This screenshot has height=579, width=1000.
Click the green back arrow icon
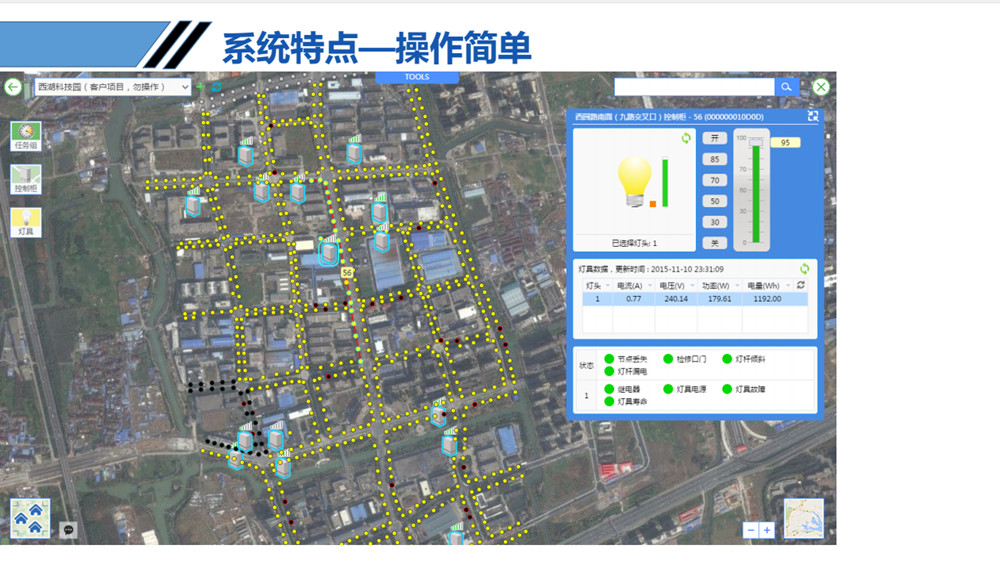coord(13,87)
